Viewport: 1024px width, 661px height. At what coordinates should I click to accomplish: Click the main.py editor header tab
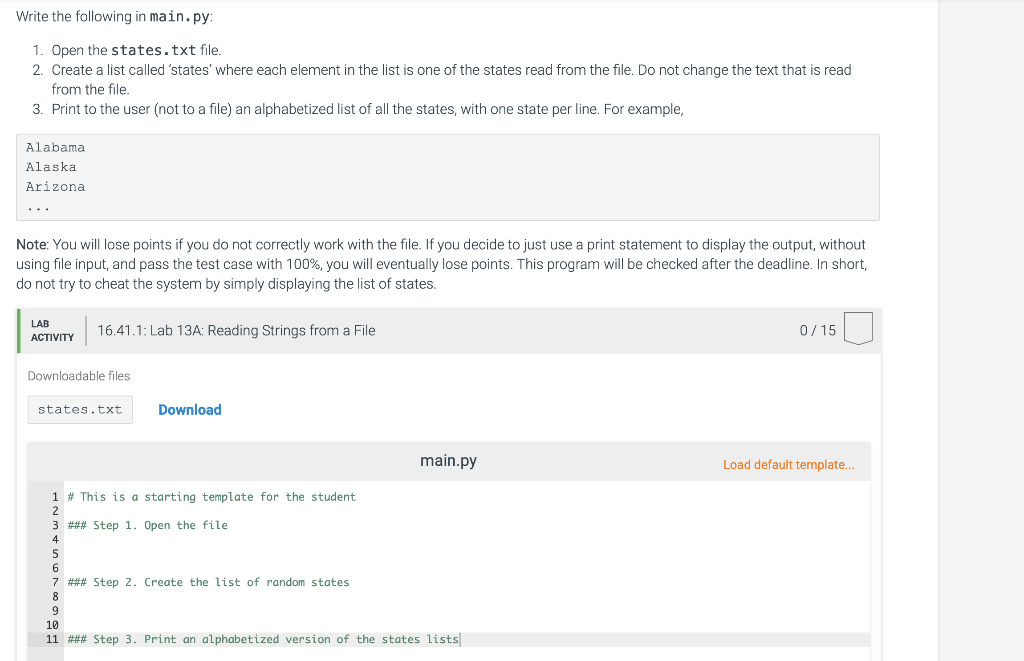(448, 461)
